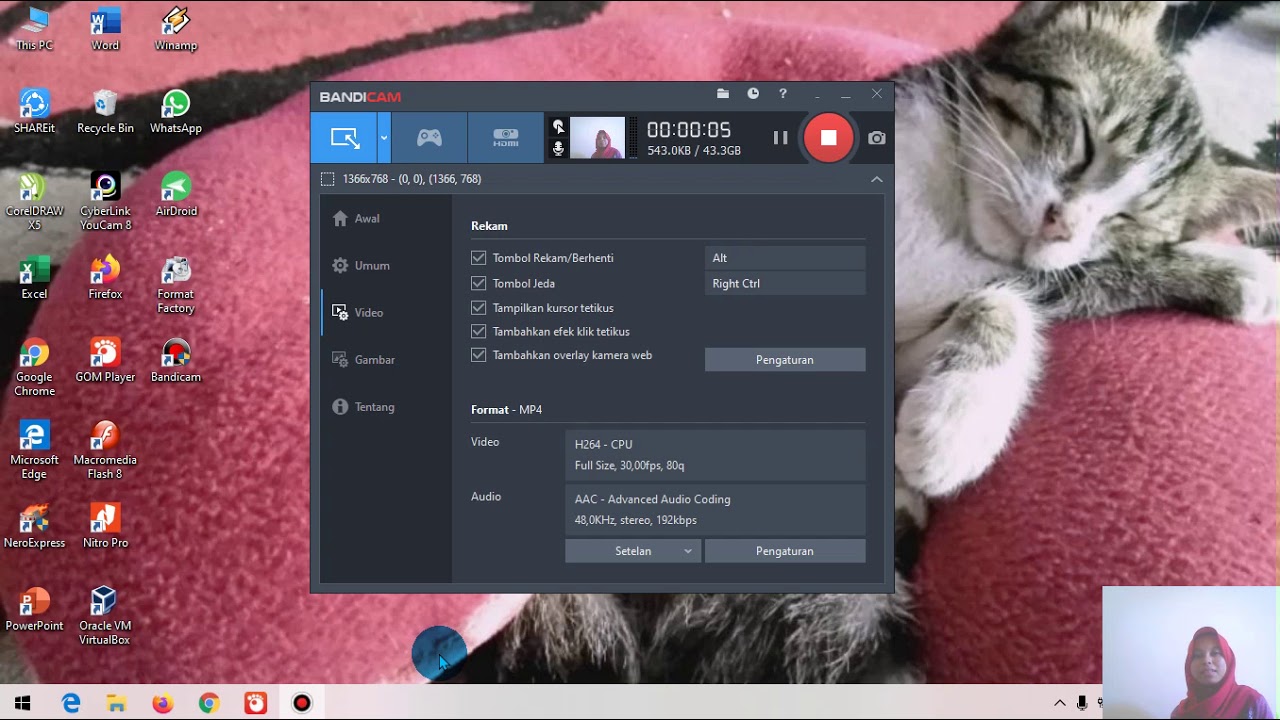Open the Tentang tab
1280x720 pixels.
[386, 407]
